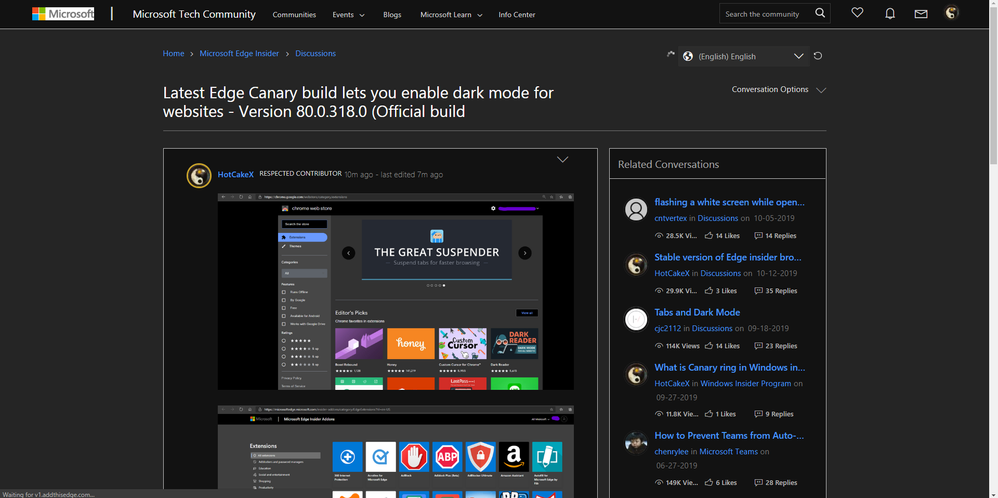Open the Communities menu
This screenshot has width=998, height=498.
(x=294, y=15)
